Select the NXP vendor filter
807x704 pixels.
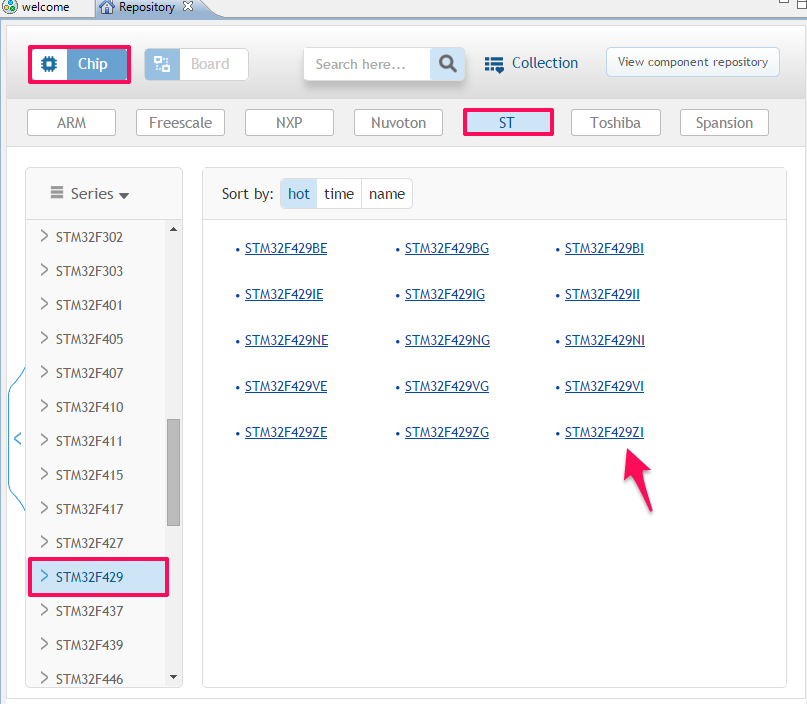pos(289,123)
